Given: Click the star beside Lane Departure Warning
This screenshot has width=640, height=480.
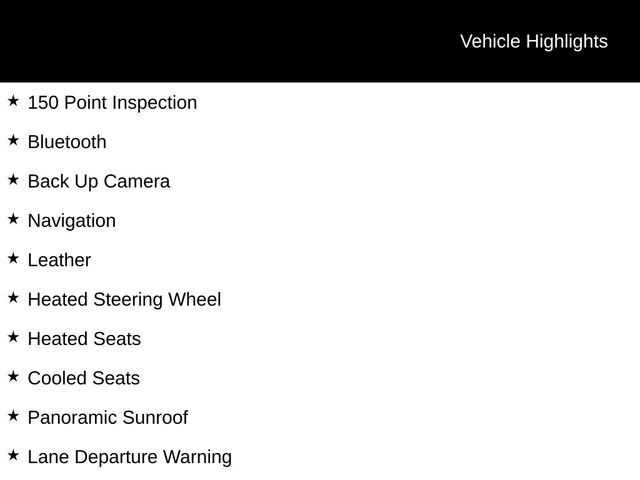Looking at the screenshot, I should click(13, 455).
